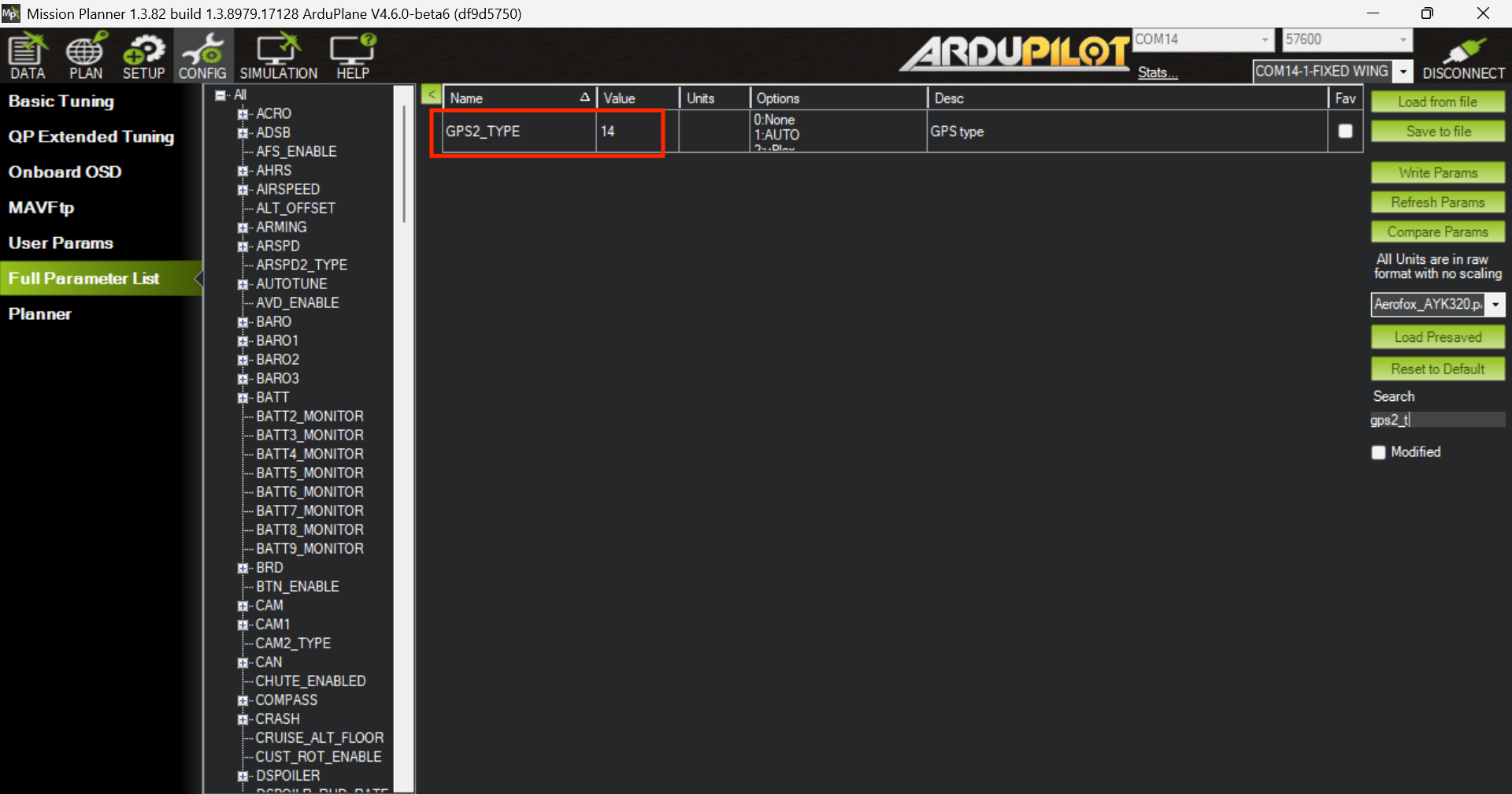Open the Aerofox_AYK320 preset dropdown
The width and height of the screenshot is (1512, 794).
(1495, 305)
